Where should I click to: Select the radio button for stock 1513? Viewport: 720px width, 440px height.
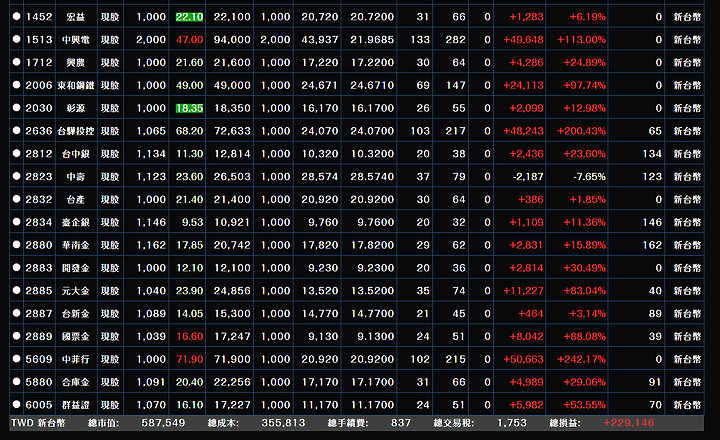[17, 39]
